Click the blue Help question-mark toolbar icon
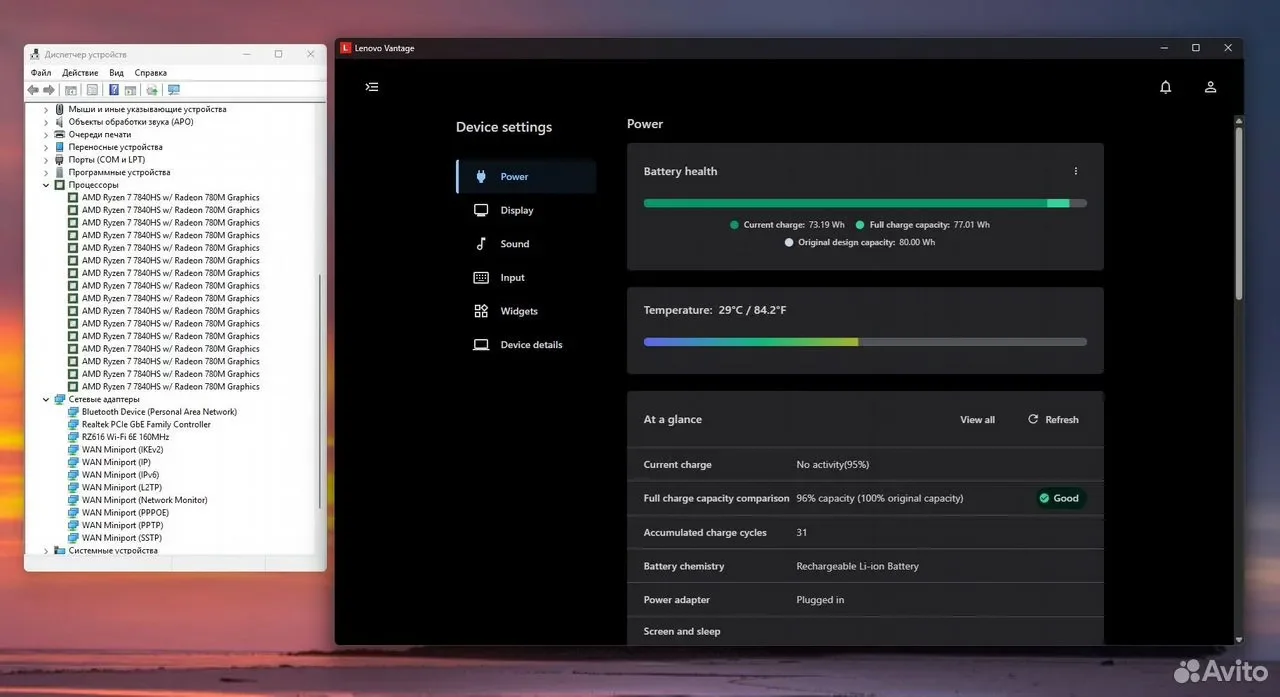Image resolution: width=1280 pixels, height=697 pixels. click(x=114, y=90)
